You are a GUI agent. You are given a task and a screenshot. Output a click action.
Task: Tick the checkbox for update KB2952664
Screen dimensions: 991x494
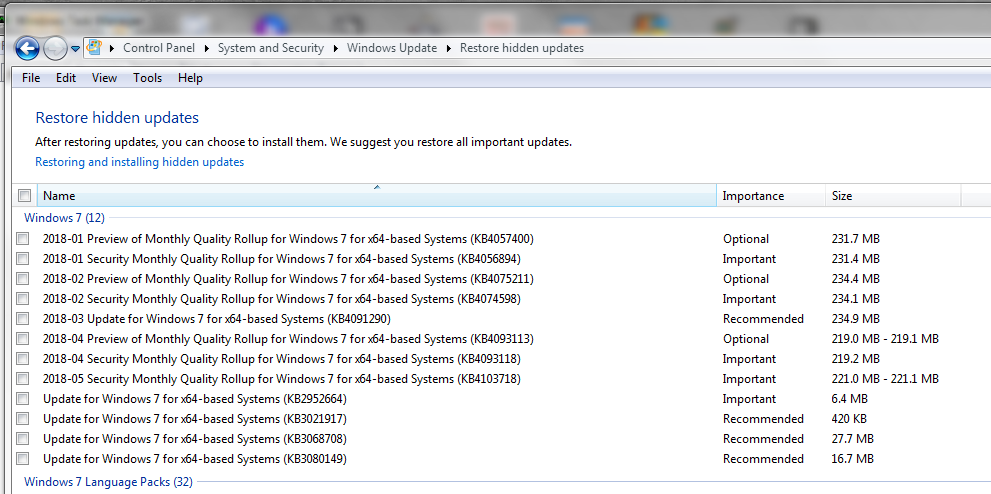[x=23, y=399]
